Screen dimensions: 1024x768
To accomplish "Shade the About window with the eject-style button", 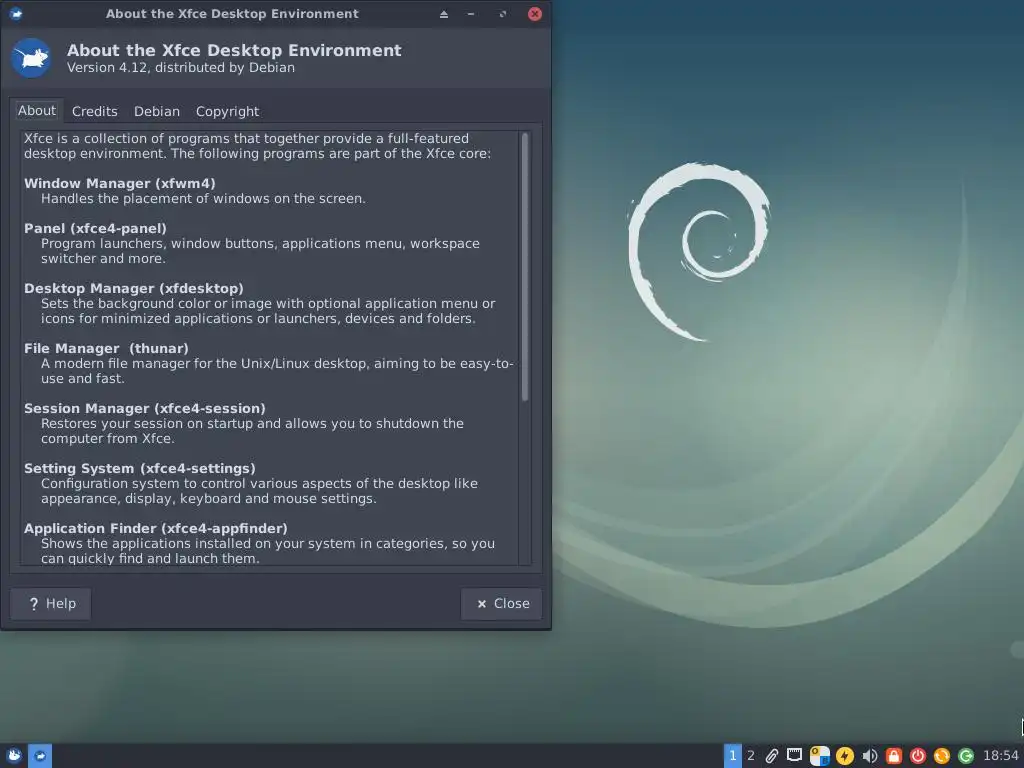I will (443, 14).
